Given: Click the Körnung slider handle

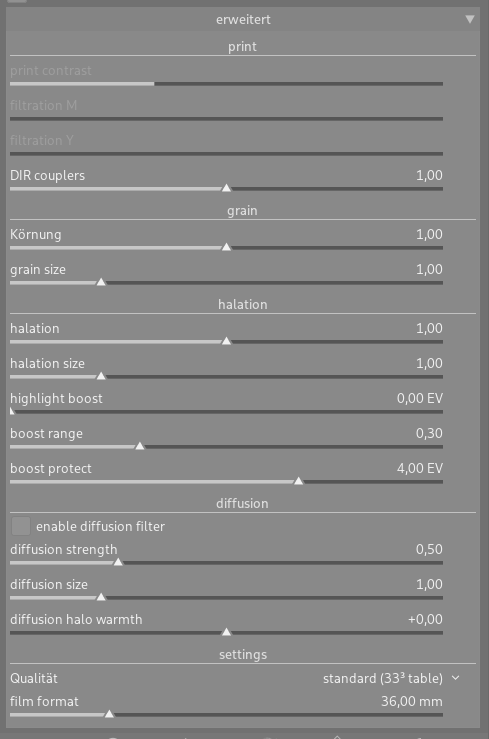Looking at the screenshot, I should pos(227,247).
